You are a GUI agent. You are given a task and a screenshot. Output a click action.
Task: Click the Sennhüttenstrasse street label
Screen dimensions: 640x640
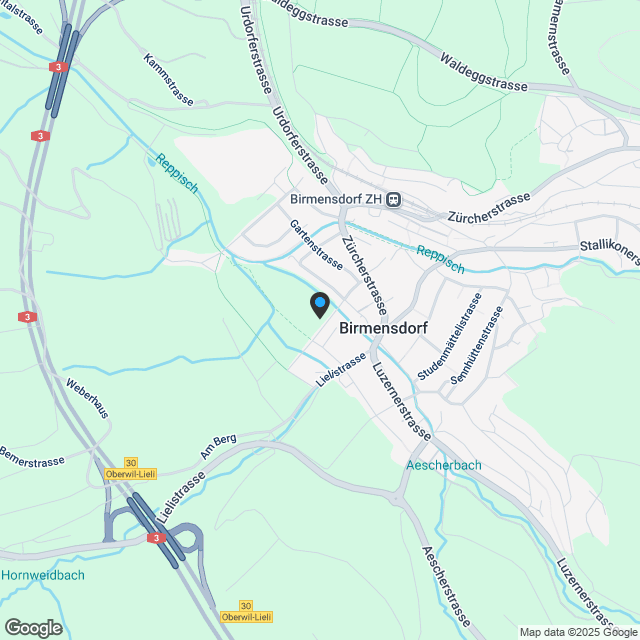(x=477, y=345)
